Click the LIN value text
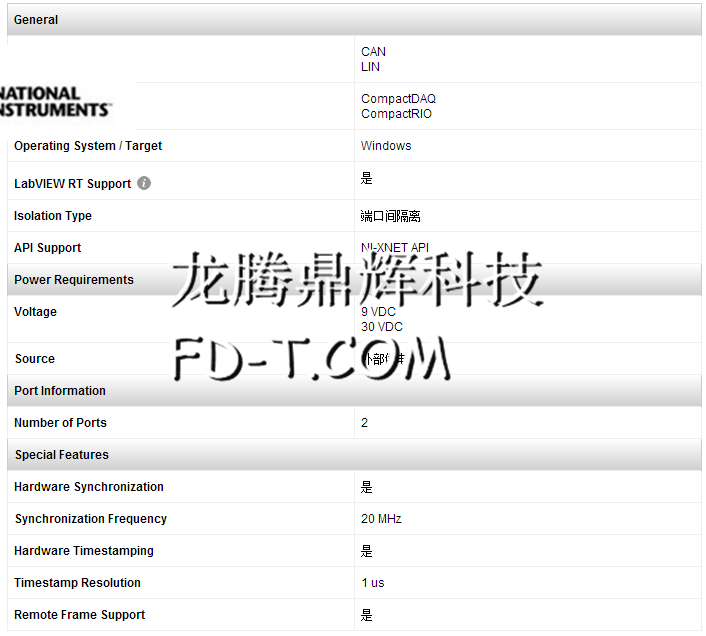Image resolution: width=706 pixels, height=636 pixels. (370, 67)
